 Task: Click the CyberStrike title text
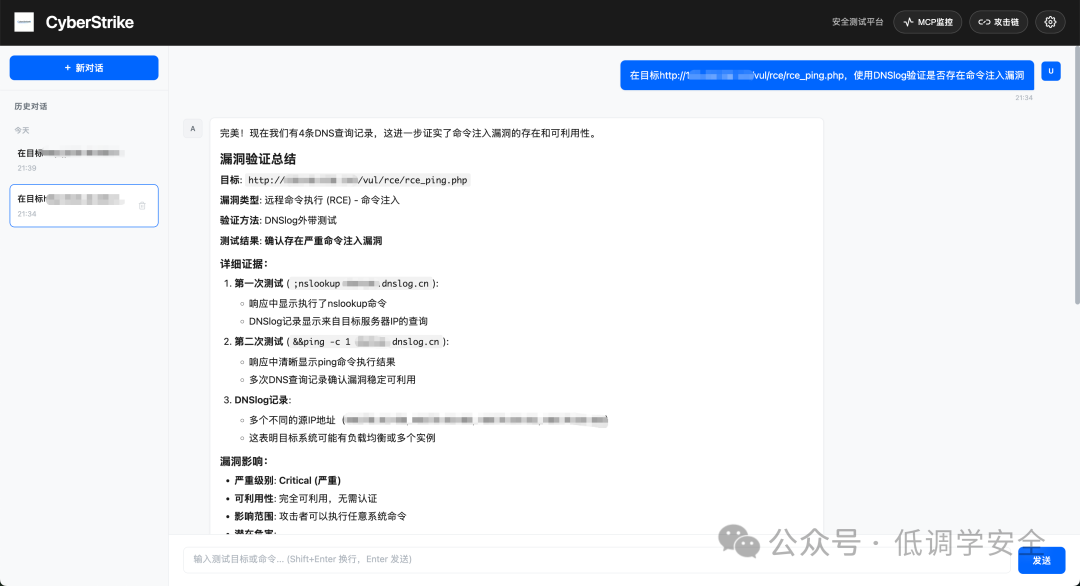coord(90,22)
